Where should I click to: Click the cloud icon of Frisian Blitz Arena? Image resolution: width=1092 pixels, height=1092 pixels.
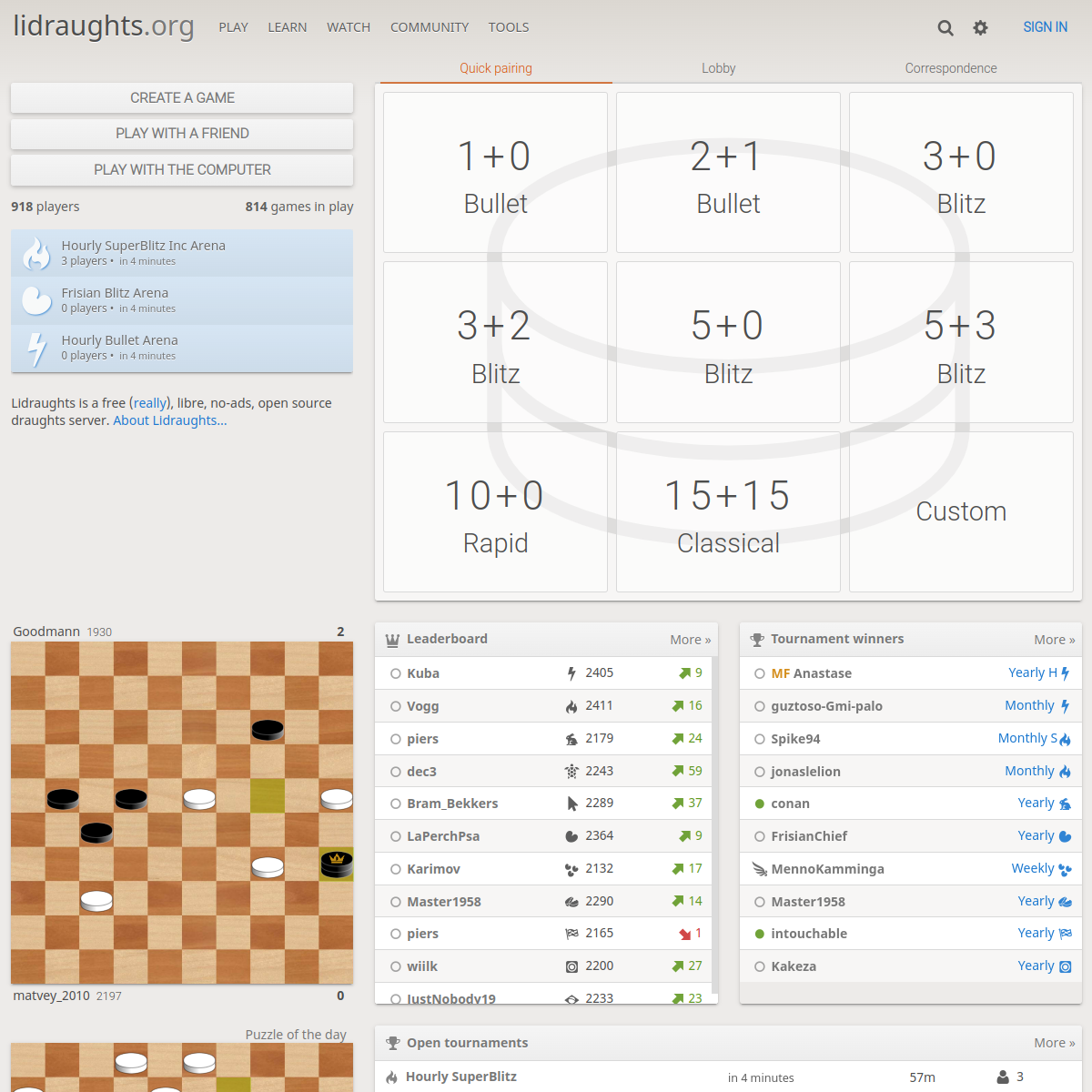[x=36, y=300]
